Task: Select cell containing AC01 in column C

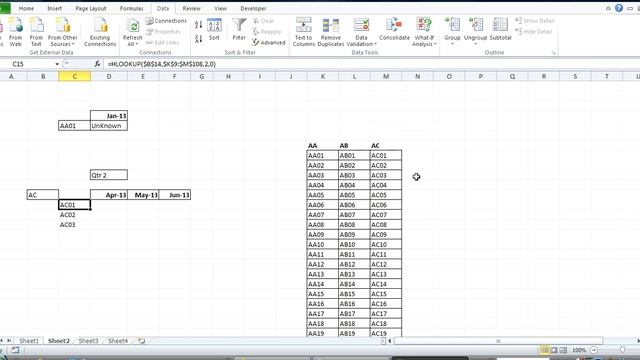Action: (x=74, y=205)
